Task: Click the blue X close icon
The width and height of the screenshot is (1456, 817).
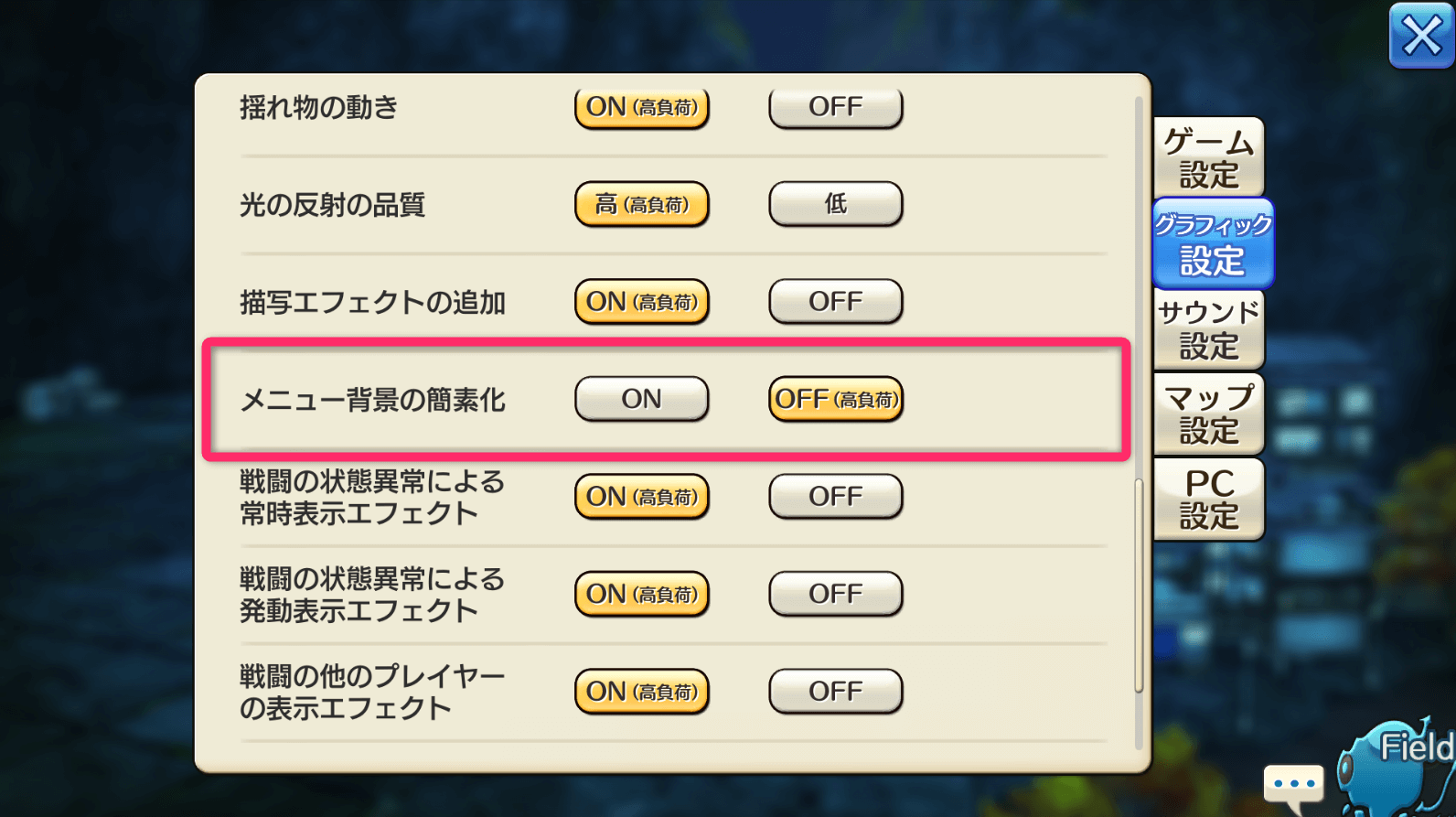Action: (1421, 37)
